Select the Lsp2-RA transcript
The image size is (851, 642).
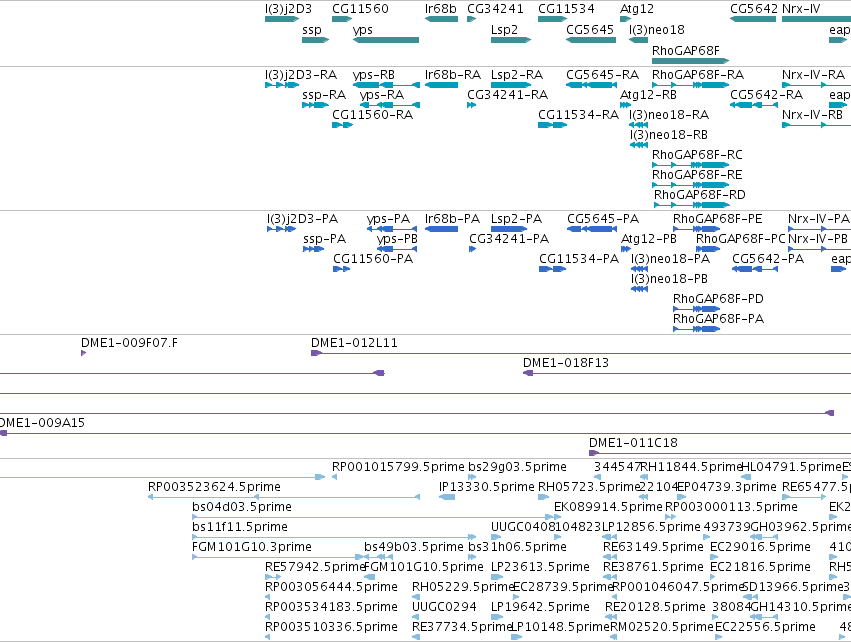pyautogui.click(x=511, y=85)
